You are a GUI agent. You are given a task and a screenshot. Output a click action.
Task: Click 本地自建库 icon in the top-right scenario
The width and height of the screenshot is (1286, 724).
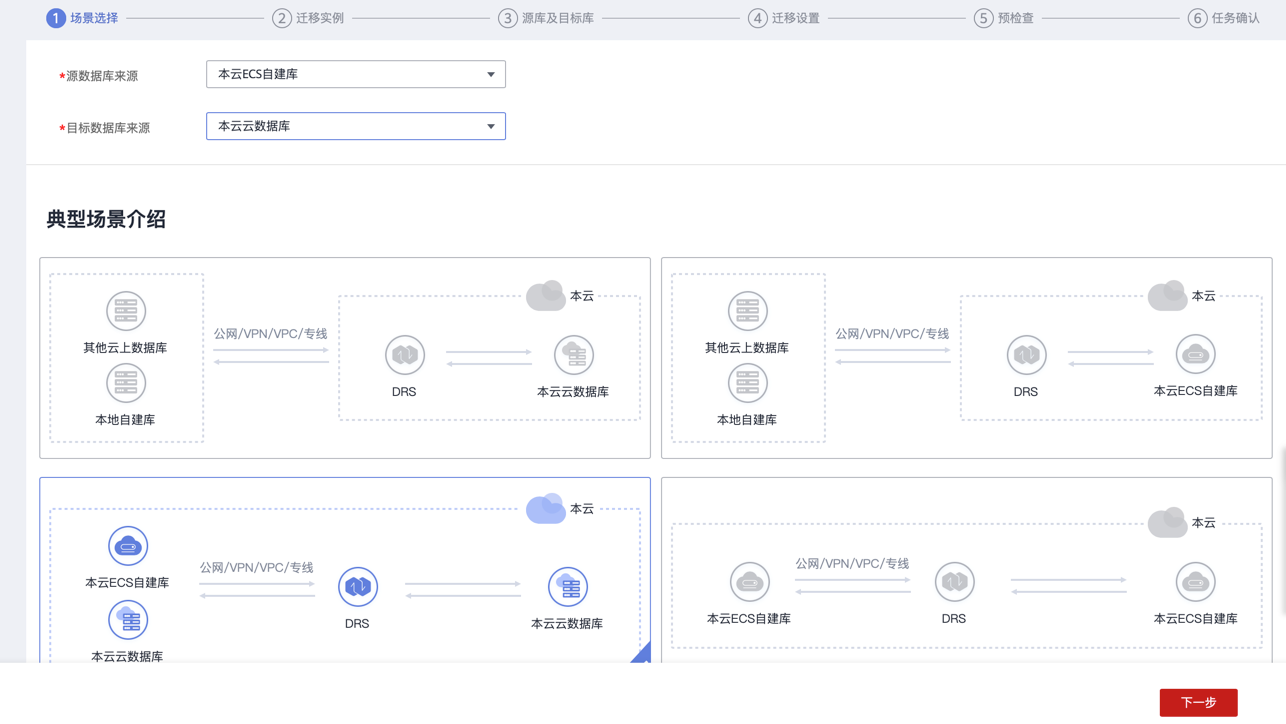click(x=747, y=383)
